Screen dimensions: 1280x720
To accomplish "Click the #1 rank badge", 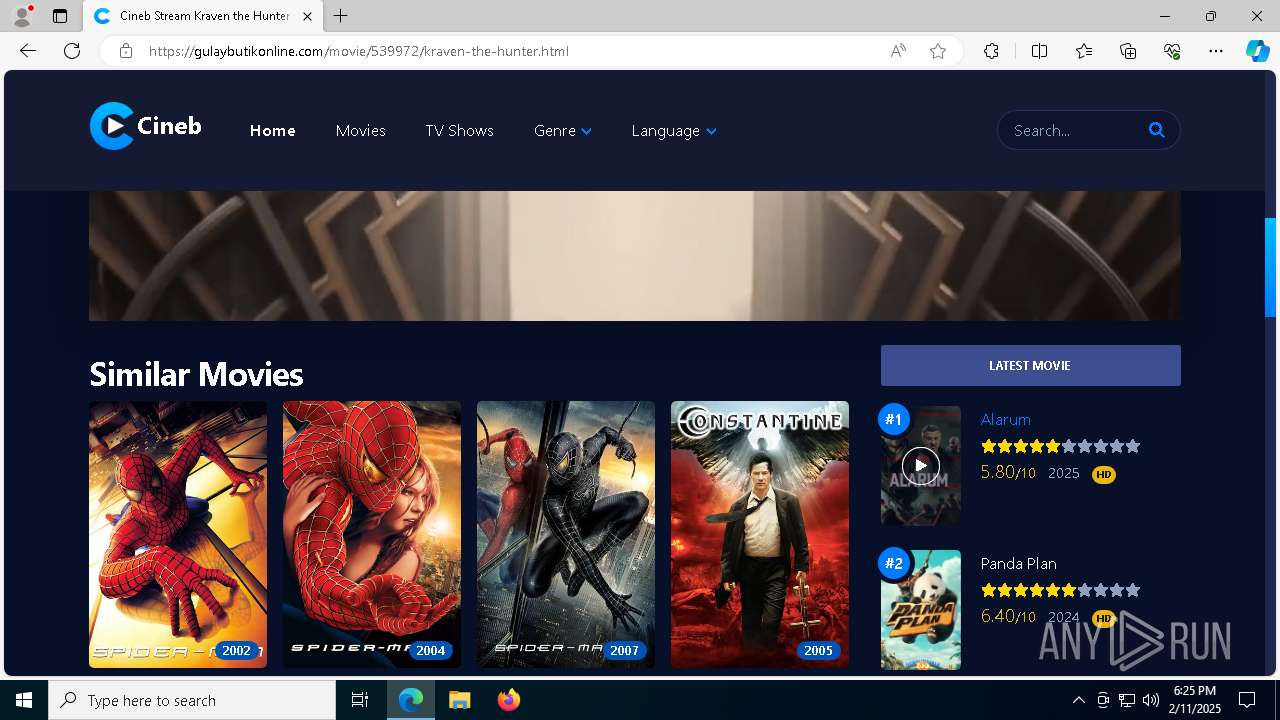I will click(894, 419).
